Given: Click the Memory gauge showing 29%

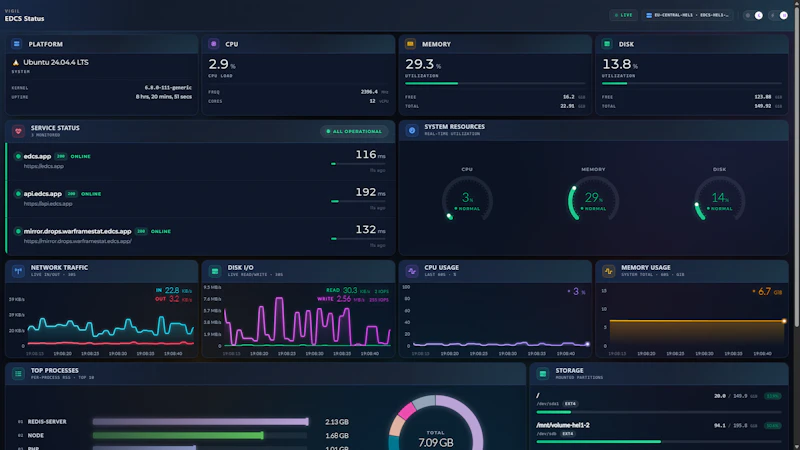Looking at the screenshot, I should (593, 198).
